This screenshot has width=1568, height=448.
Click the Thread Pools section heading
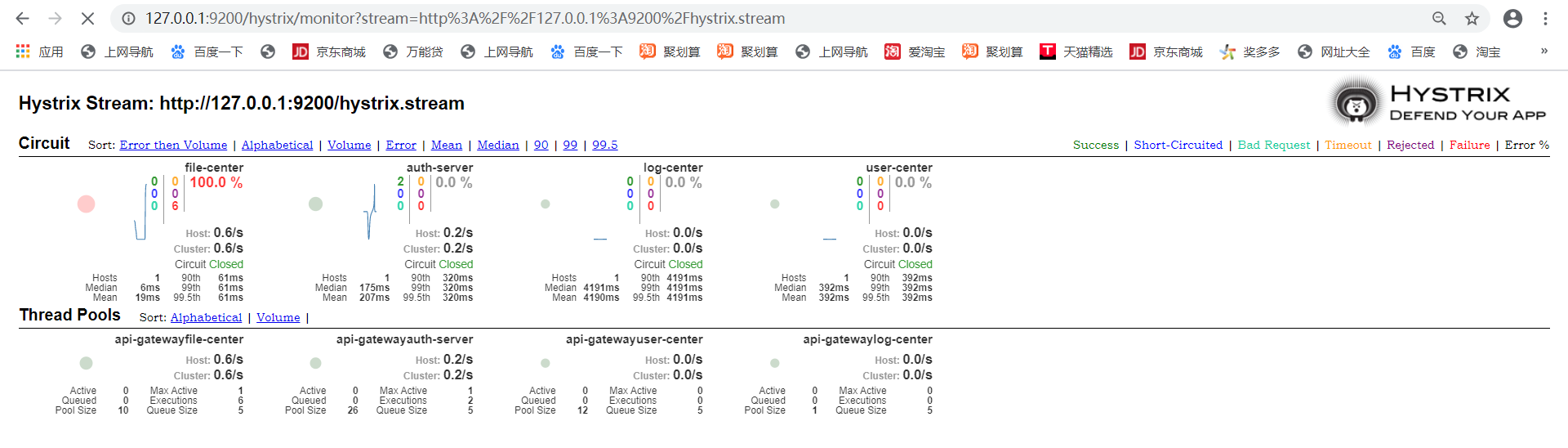(70, 315)
